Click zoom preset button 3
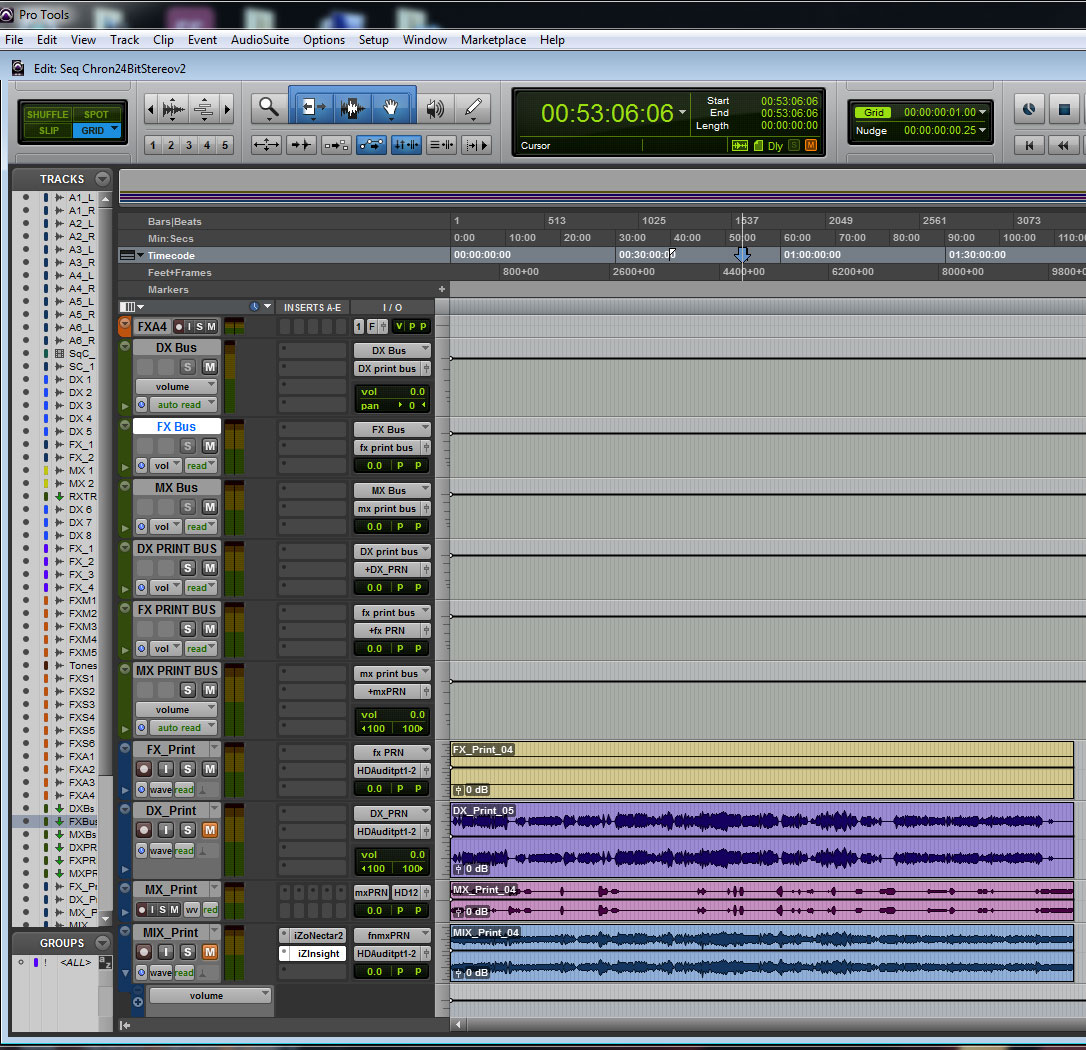1086x1050 pixels. pyautogui.click(x=188, y=145)
